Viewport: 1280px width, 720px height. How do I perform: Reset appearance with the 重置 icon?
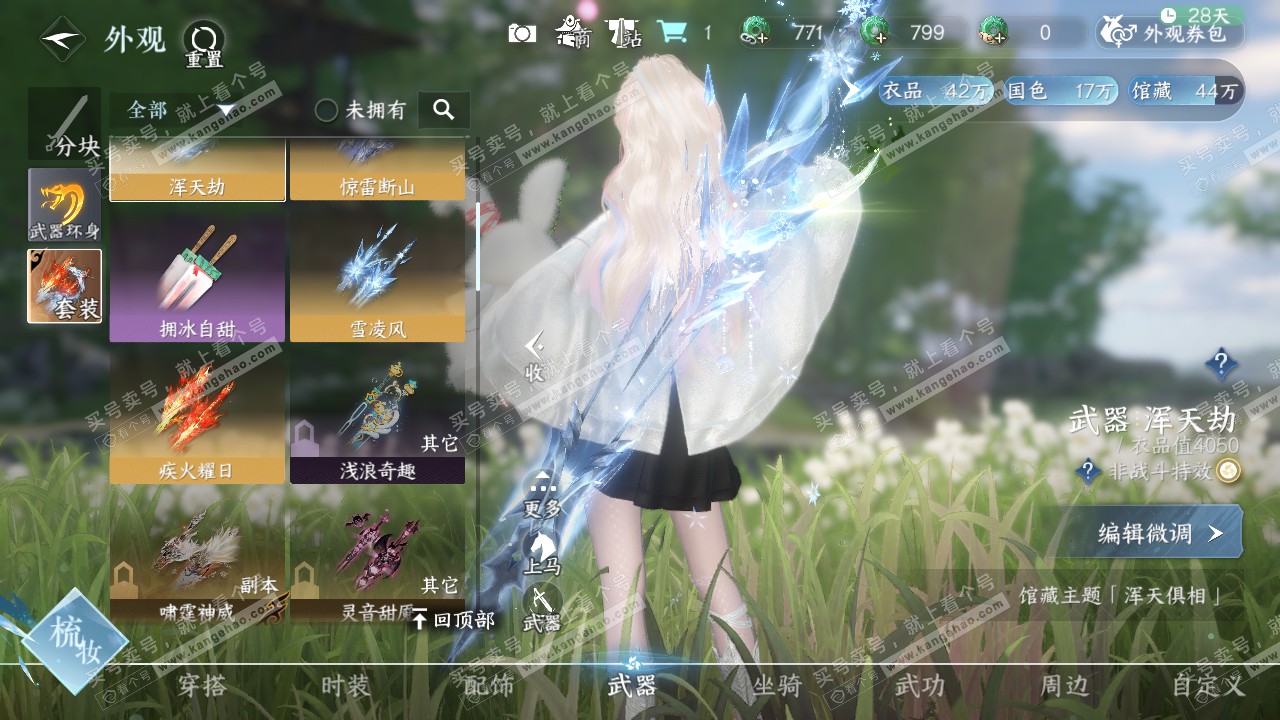coord(204,44)
